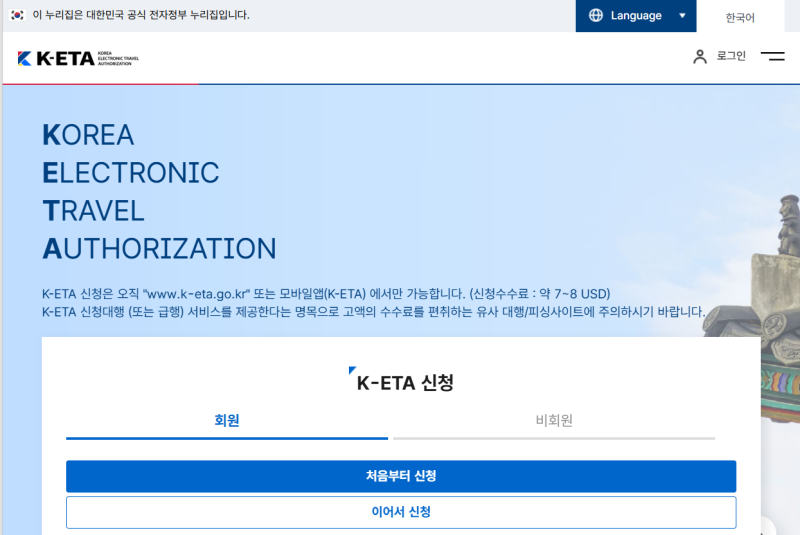Expand the Language dropdown arrow
This screenshot has height=535, width=800.
[x=682, y=16]
